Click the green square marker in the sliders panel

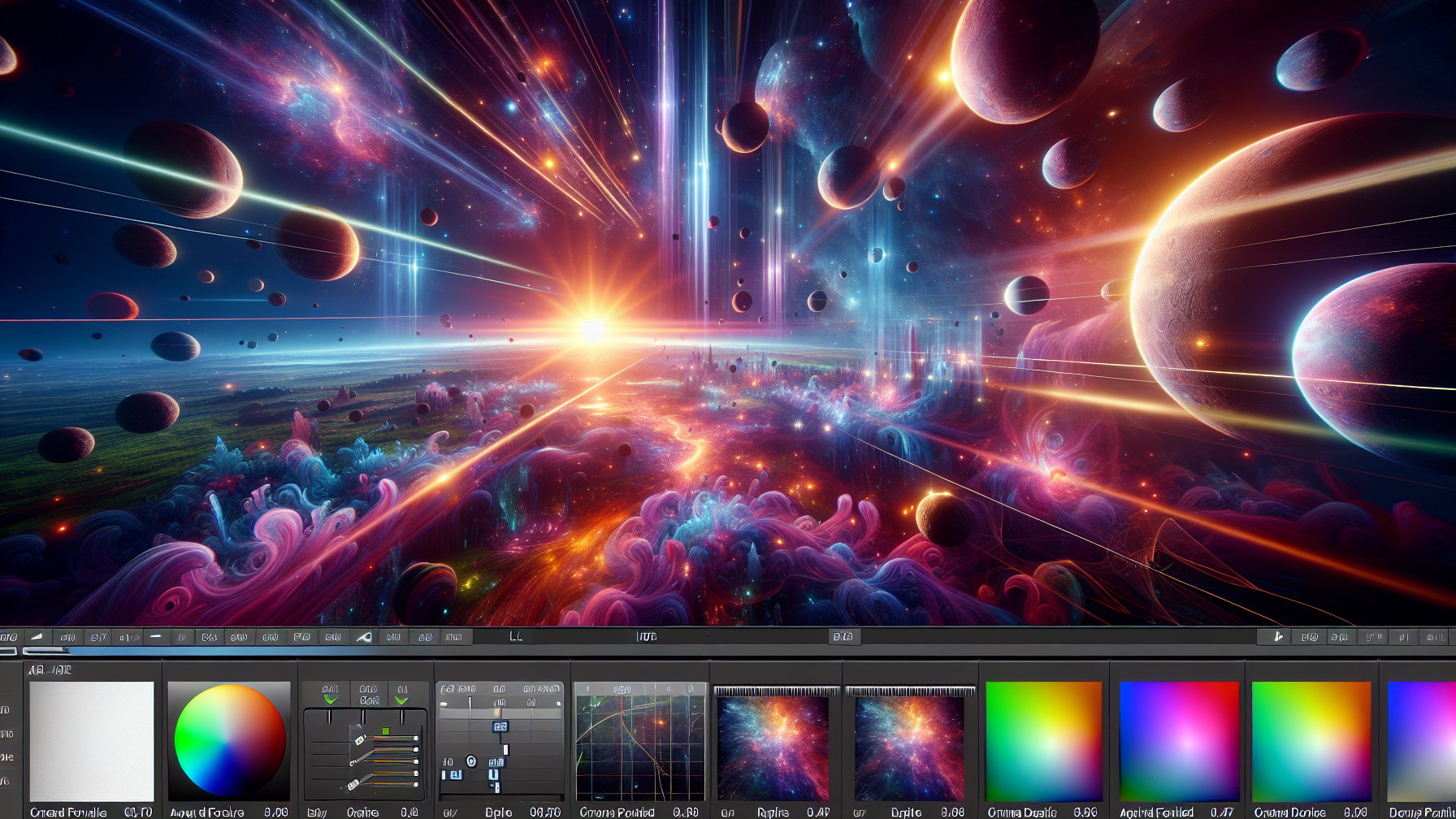tap(386, 731)
